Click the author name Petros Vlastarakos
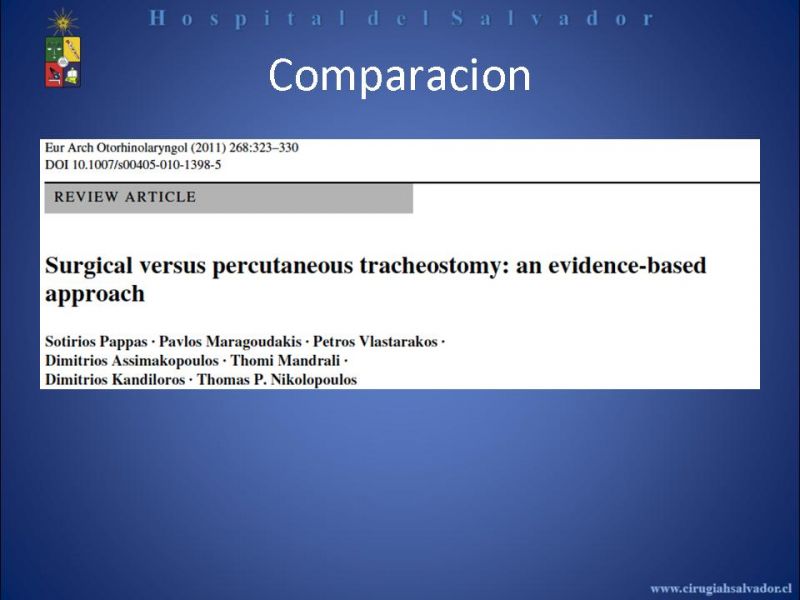The height and width of the screenshot is (600, 800). [x=375, y=341]
